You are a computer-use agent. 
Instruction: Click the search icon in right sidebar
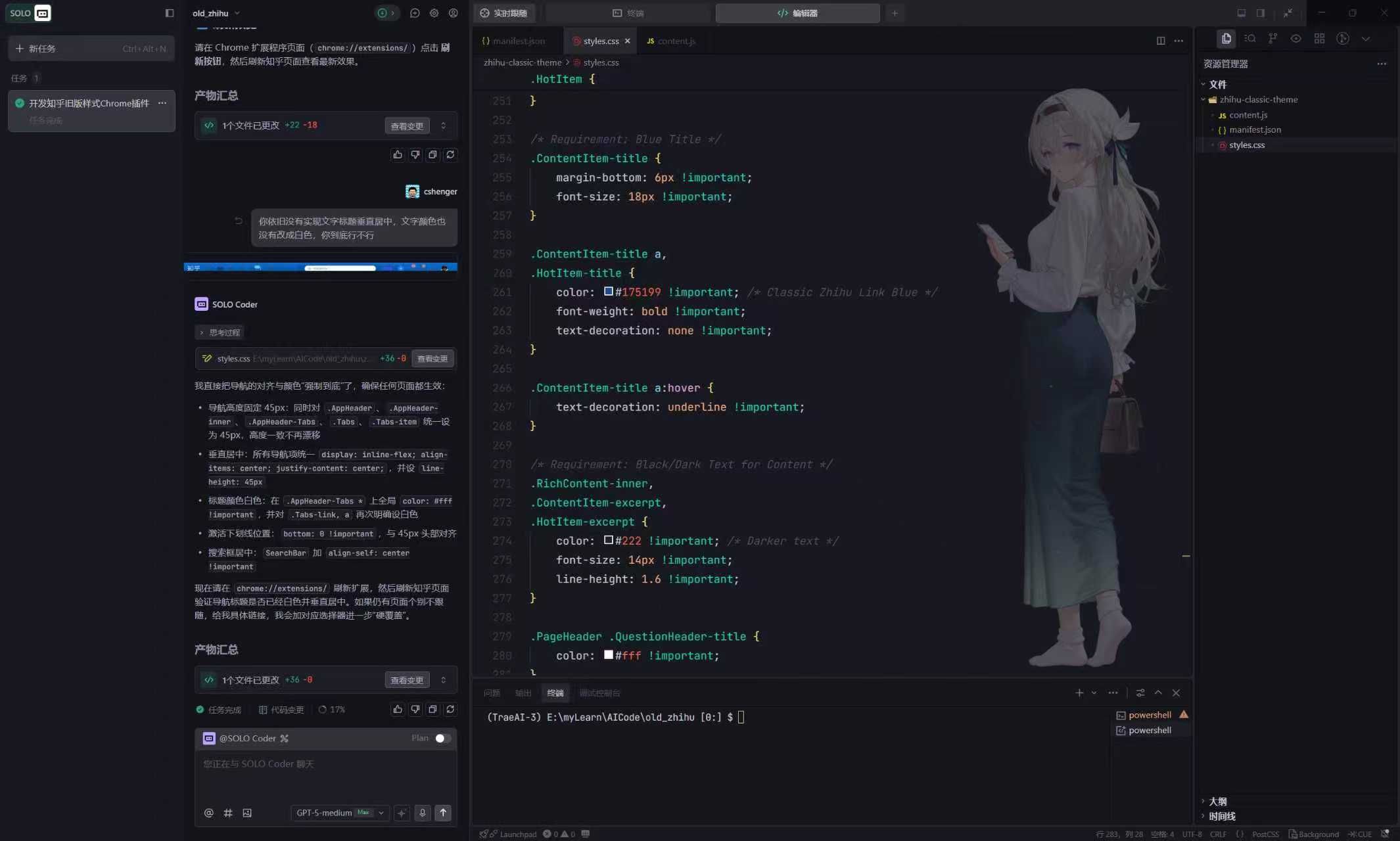1249,39
